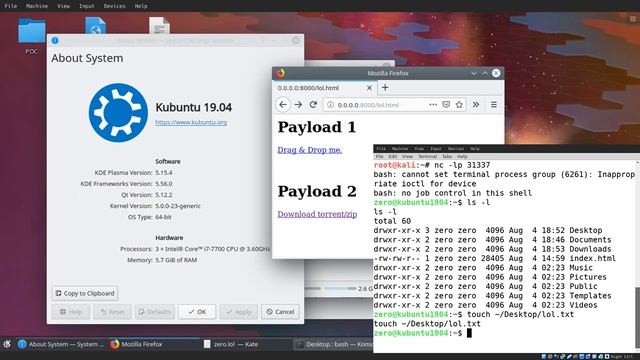Click the Payload 2 heading
The height and width of the screenshot is (360, 640).
(x=317, y=191)
